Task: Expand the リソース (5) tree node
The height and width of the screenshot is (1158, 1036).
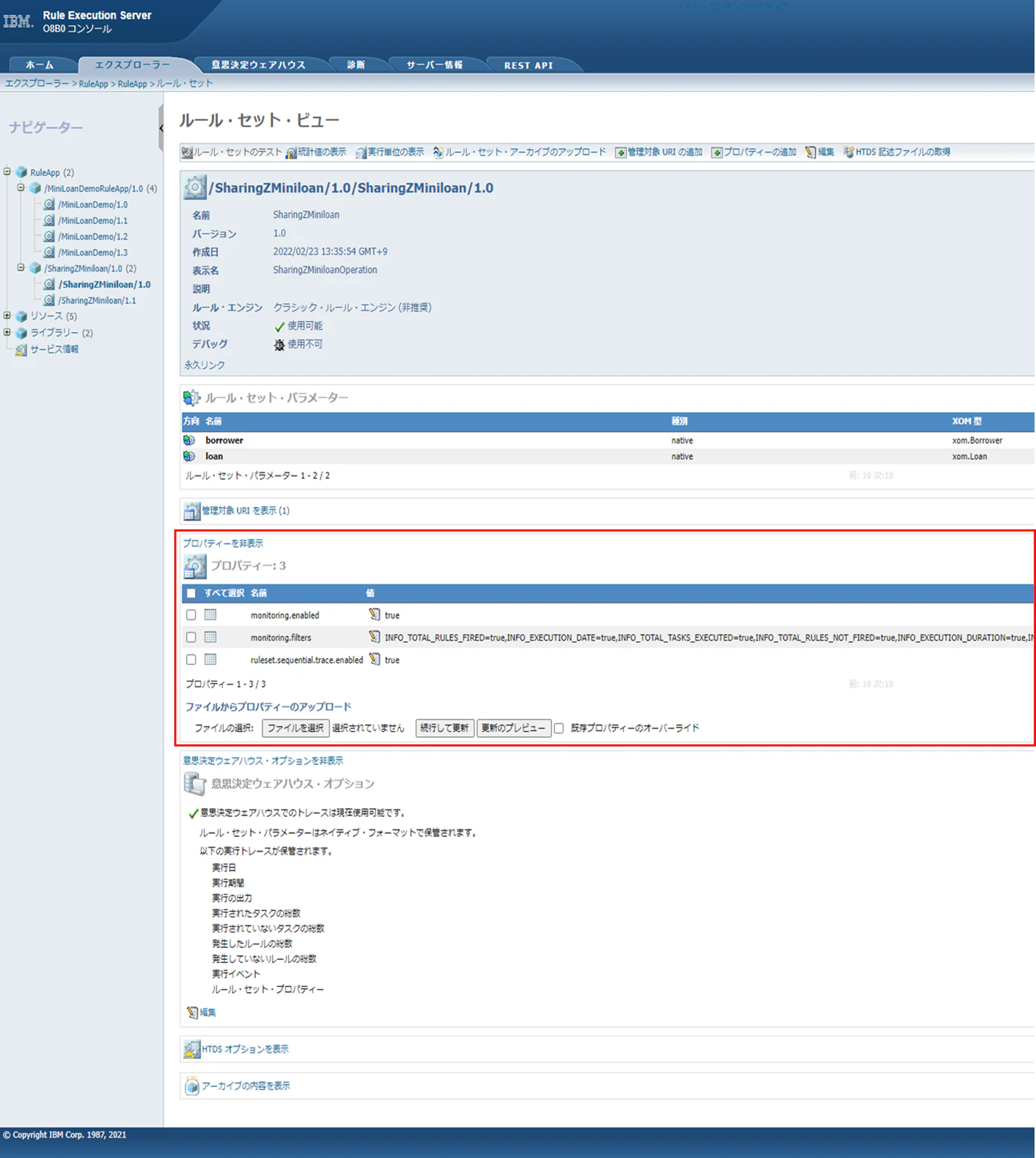Action: 7,316
